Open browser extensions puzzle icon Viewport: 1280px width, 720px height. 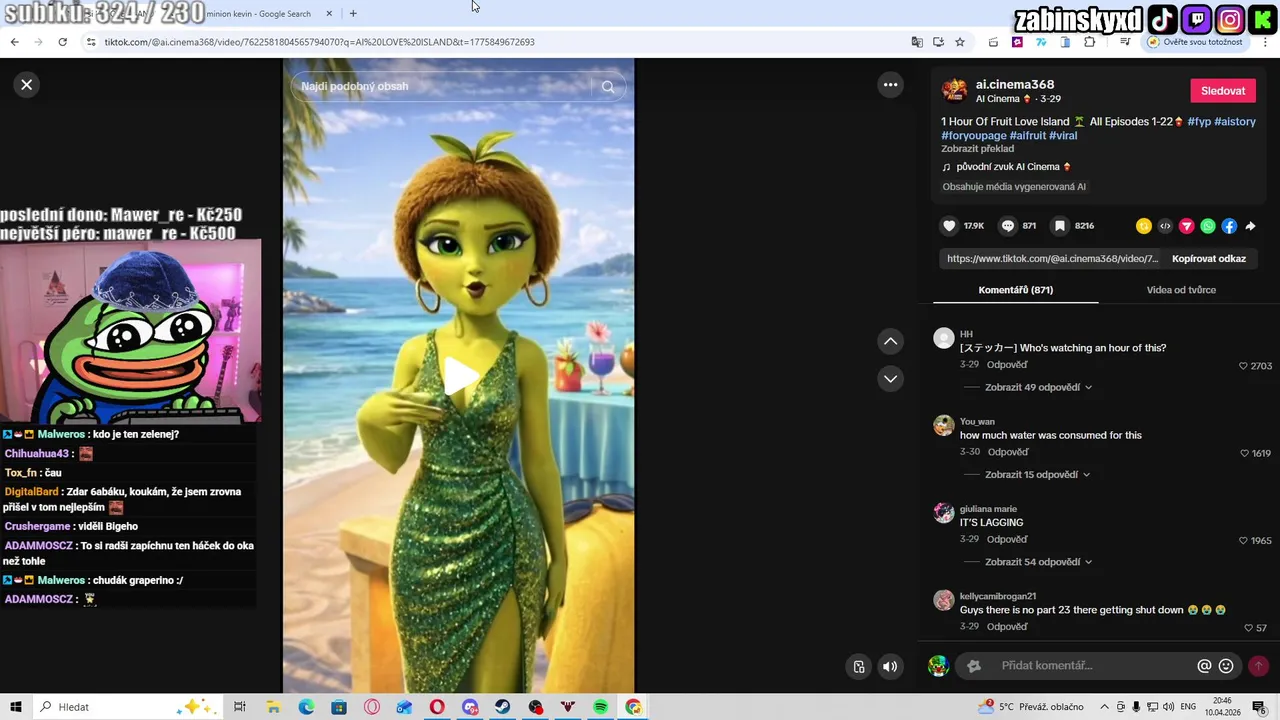[1090, 42]
